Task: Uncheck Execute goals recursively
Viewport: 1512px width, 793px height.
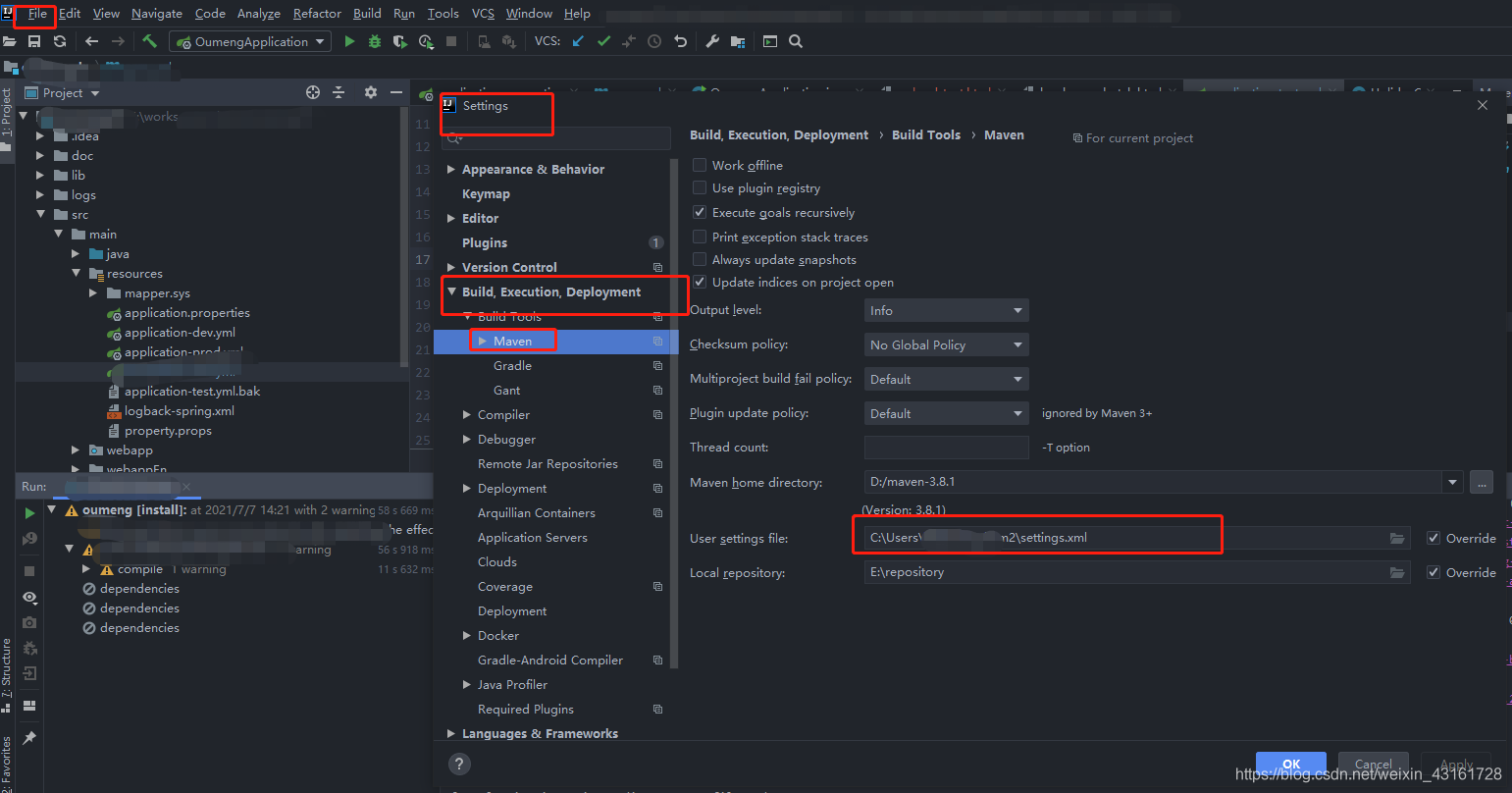Action: 700,212
